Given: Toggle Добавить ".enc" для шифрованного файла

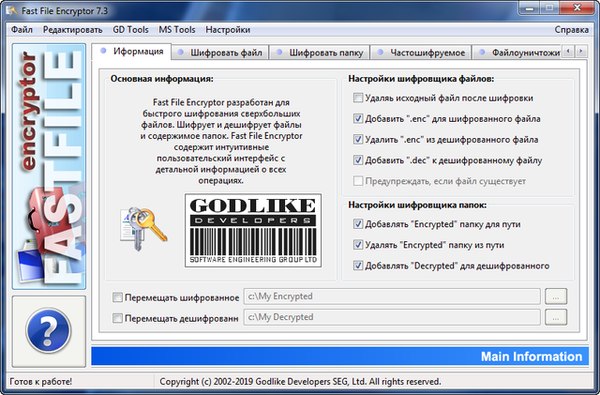Looking at the screenshot, I should tap(358, 119).
